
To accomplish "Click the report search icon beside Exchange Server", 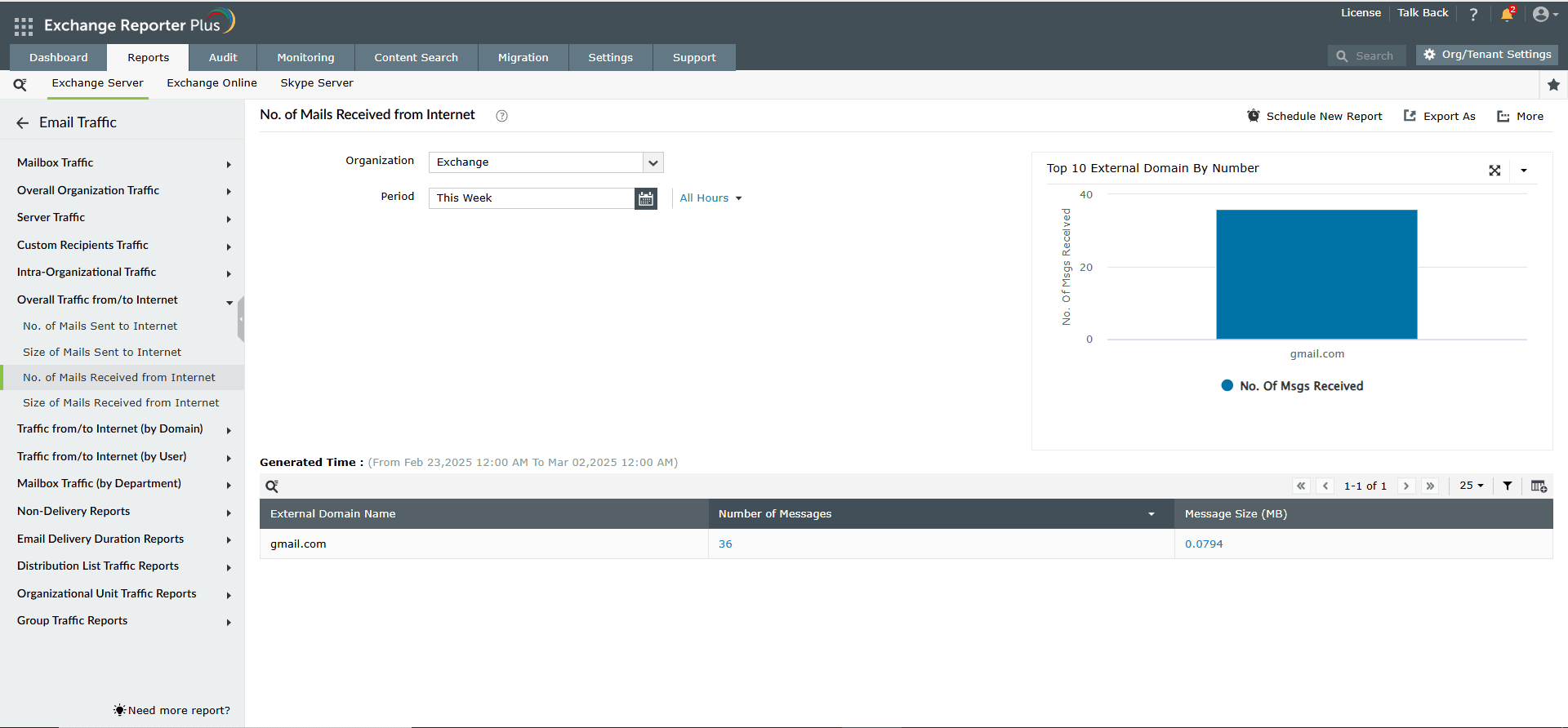I will coord(20,84).
